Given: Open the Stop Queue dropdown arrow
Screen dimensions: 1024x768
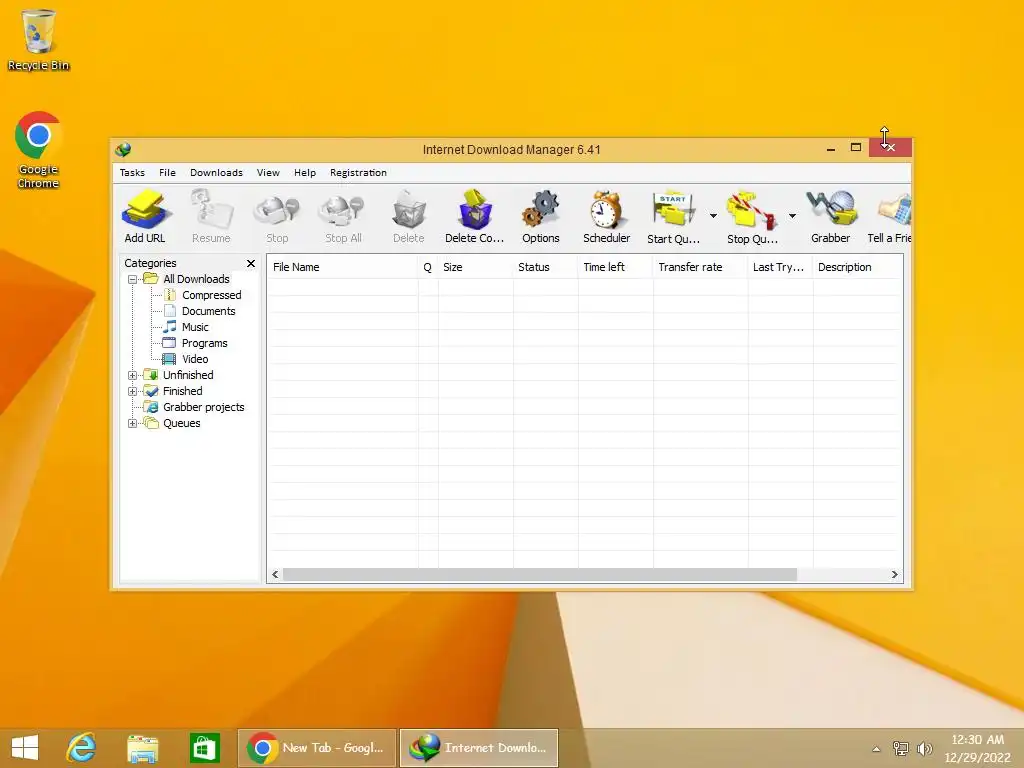Looking at the screenshot, I should (x=792, y=216).
